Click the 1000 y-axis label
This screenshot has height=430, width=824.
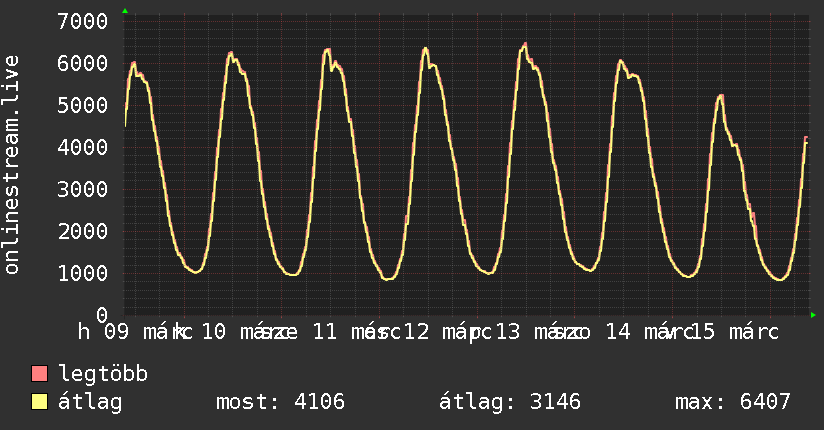(83, 273)
